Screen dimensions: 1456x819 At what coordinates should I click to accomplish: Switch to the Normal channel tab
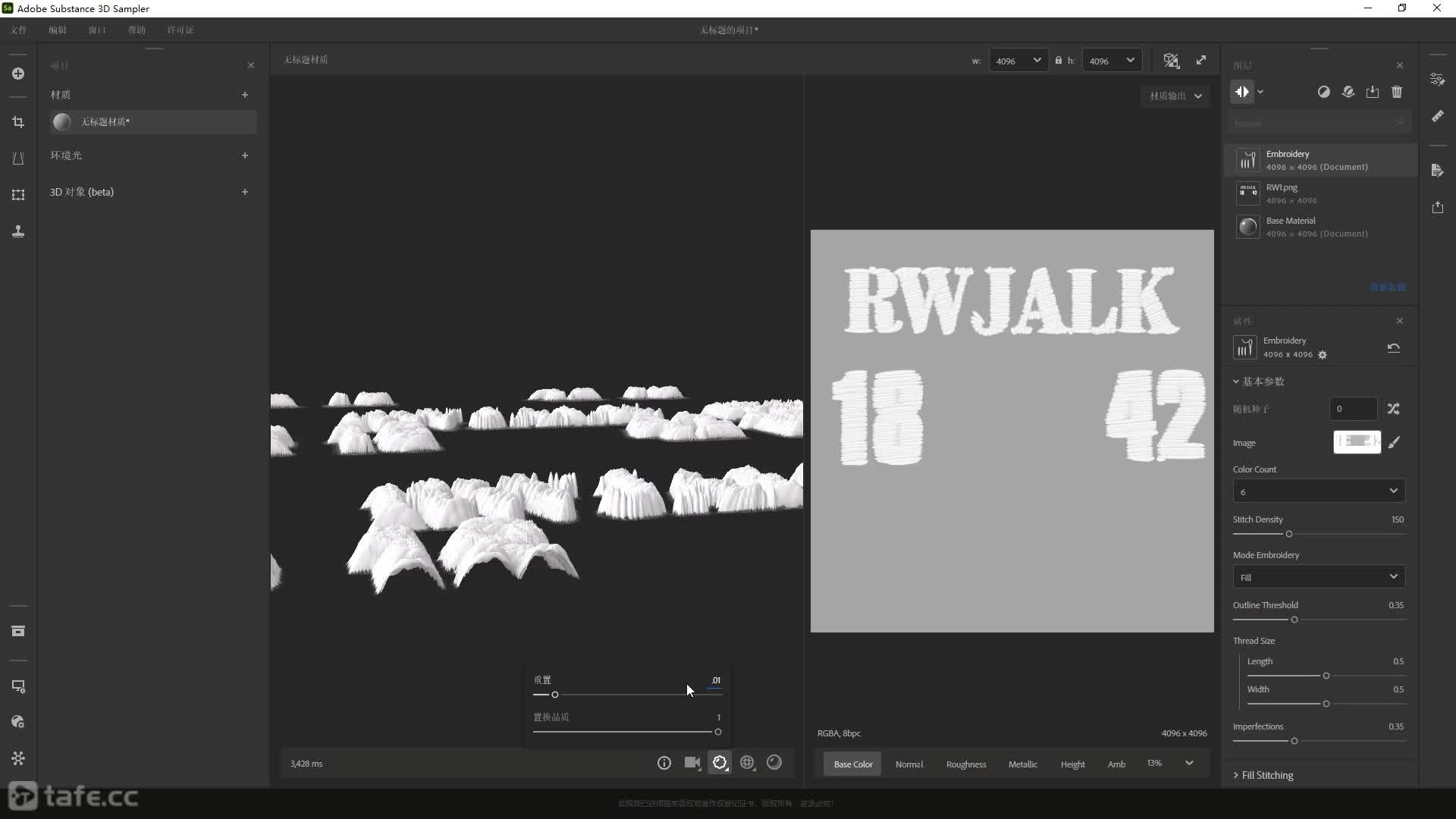(x=909, y=764)
